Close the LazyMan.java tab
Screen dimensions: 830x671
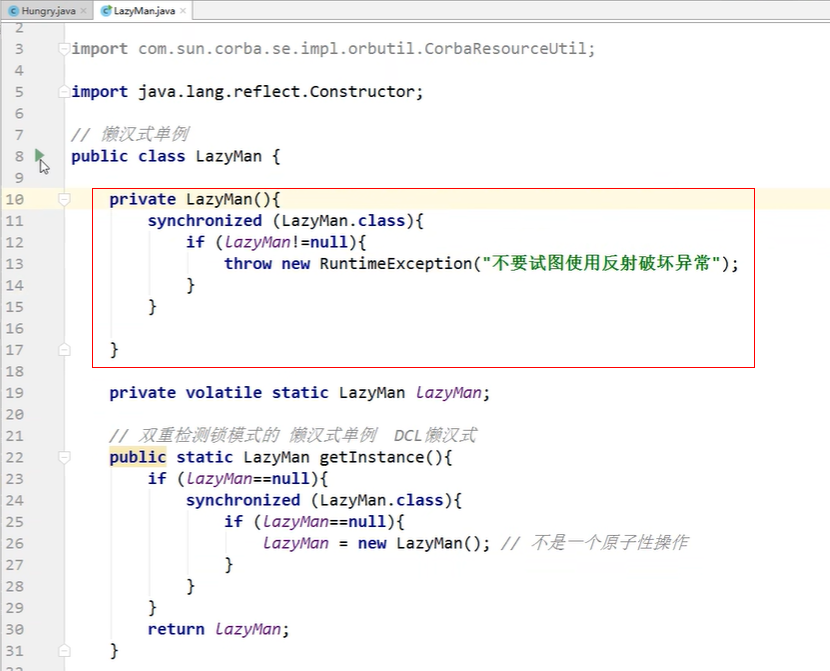pos(183,11)
